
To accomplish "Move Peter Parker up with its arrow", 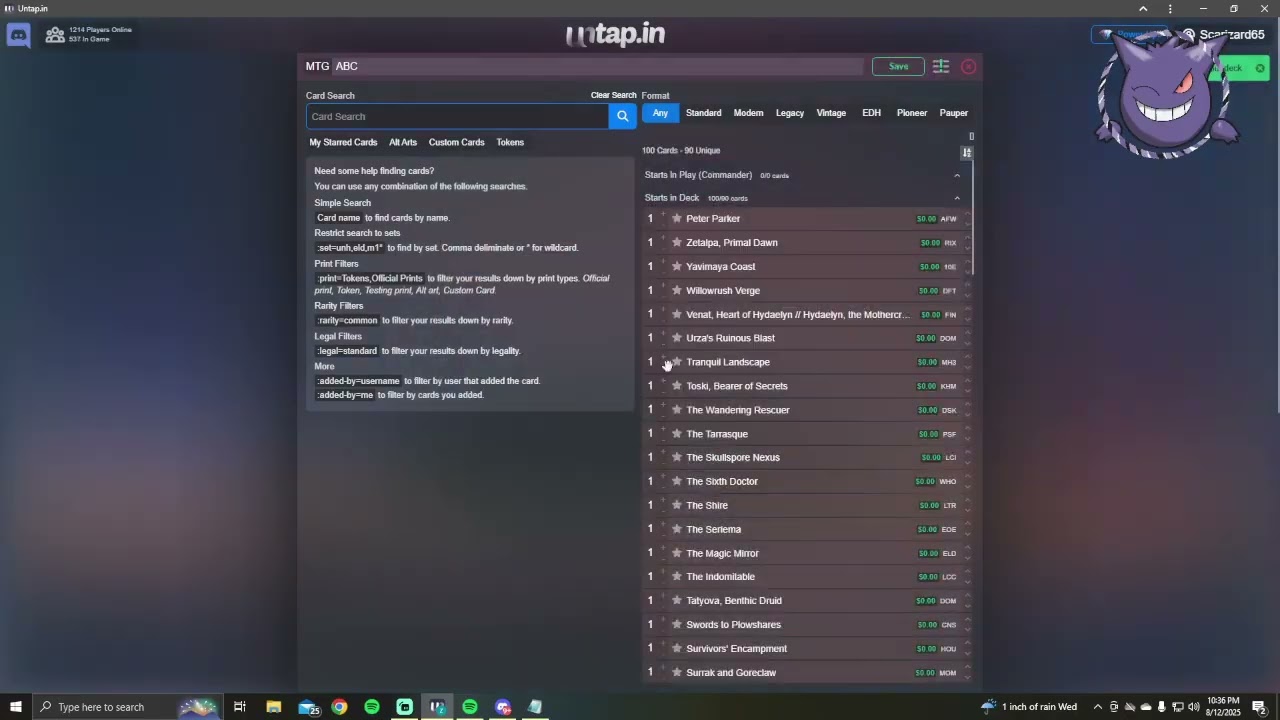I will 967,214.
